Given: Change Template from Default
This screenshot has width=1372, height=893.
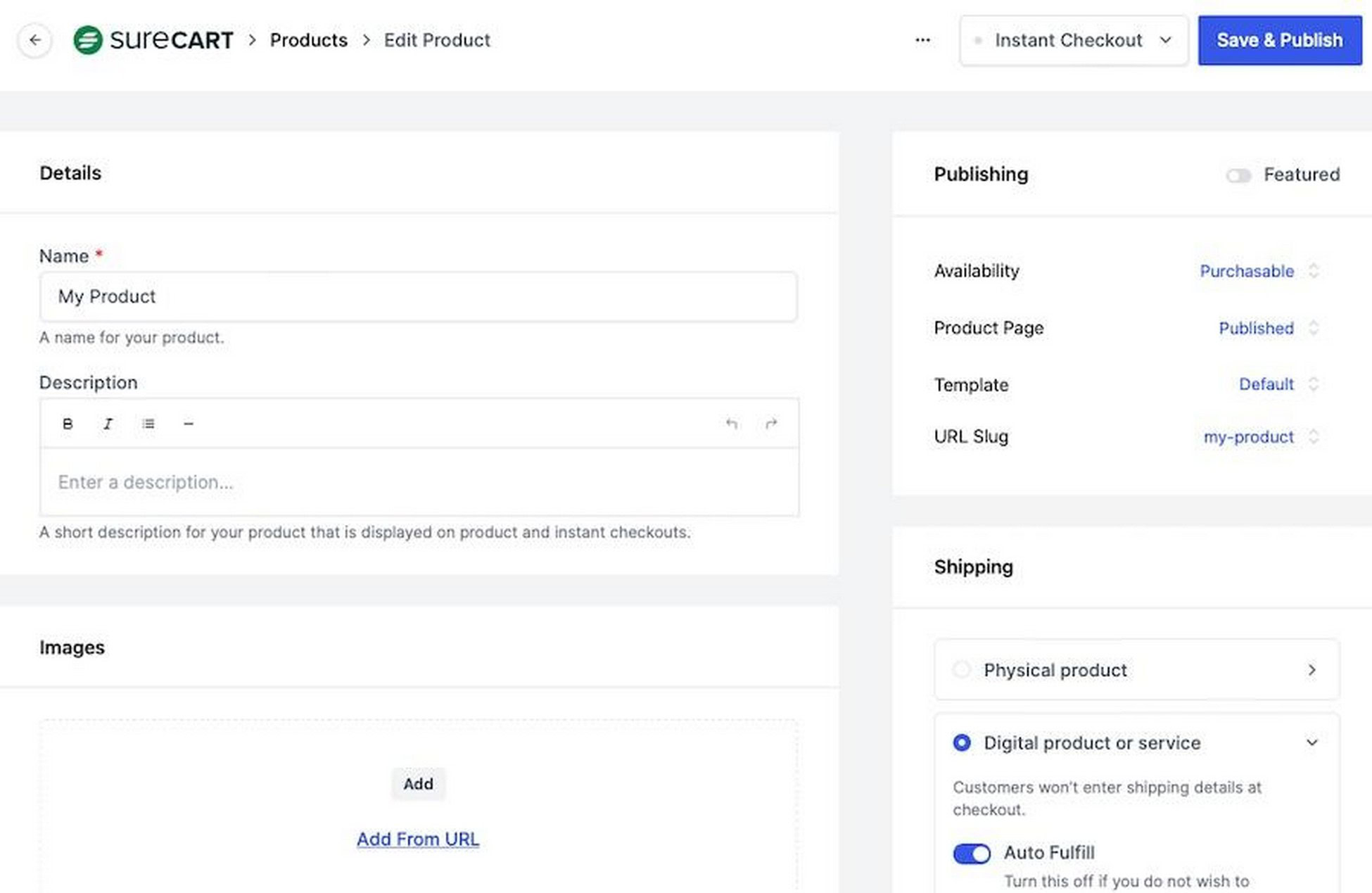Looking at the screenshot, I should click(1278, 384).
